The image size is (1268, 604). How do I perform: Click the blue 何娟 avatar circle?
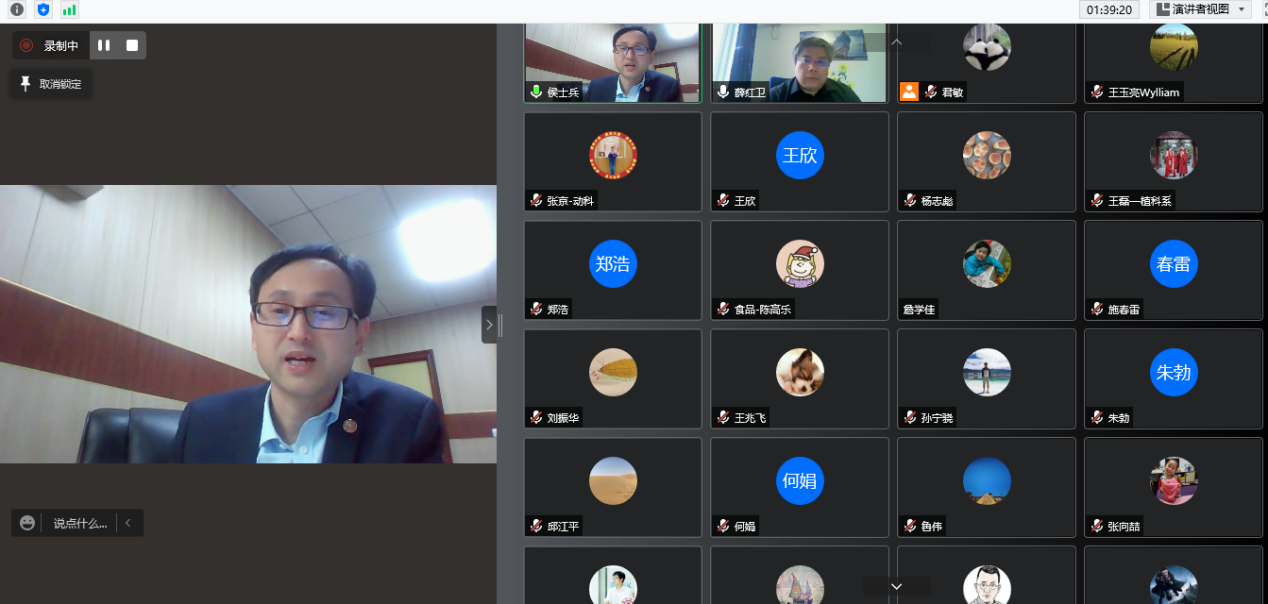click(x=800, y=481)
